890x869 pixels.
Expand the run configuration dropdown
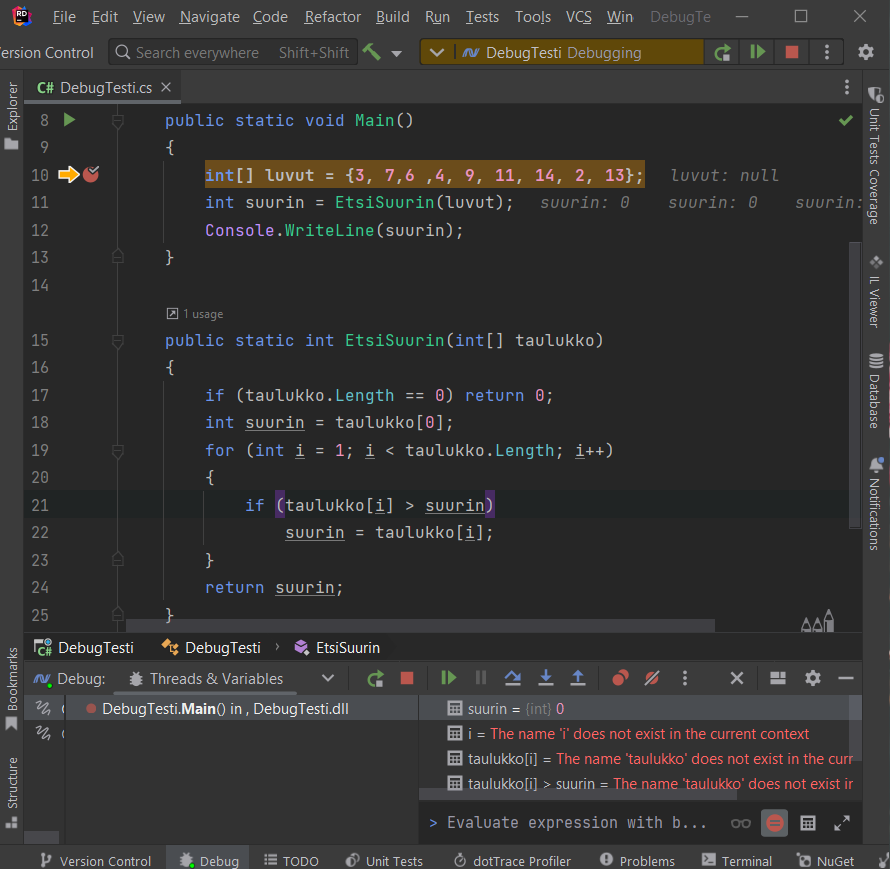pyautogui.click(x=438, y=52)
